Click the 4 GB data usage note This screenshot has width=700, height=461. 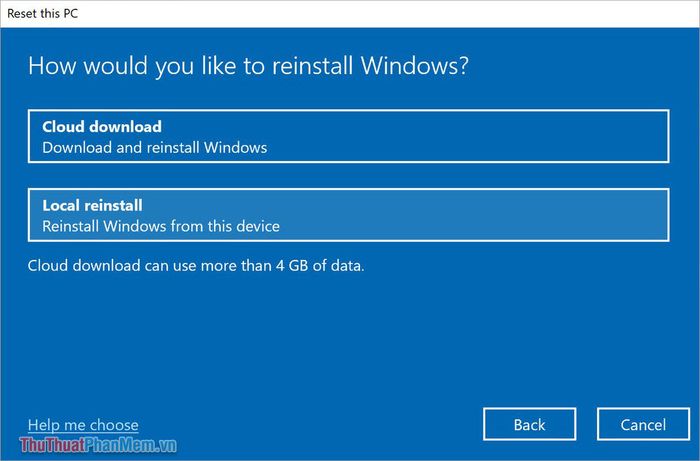196,266
